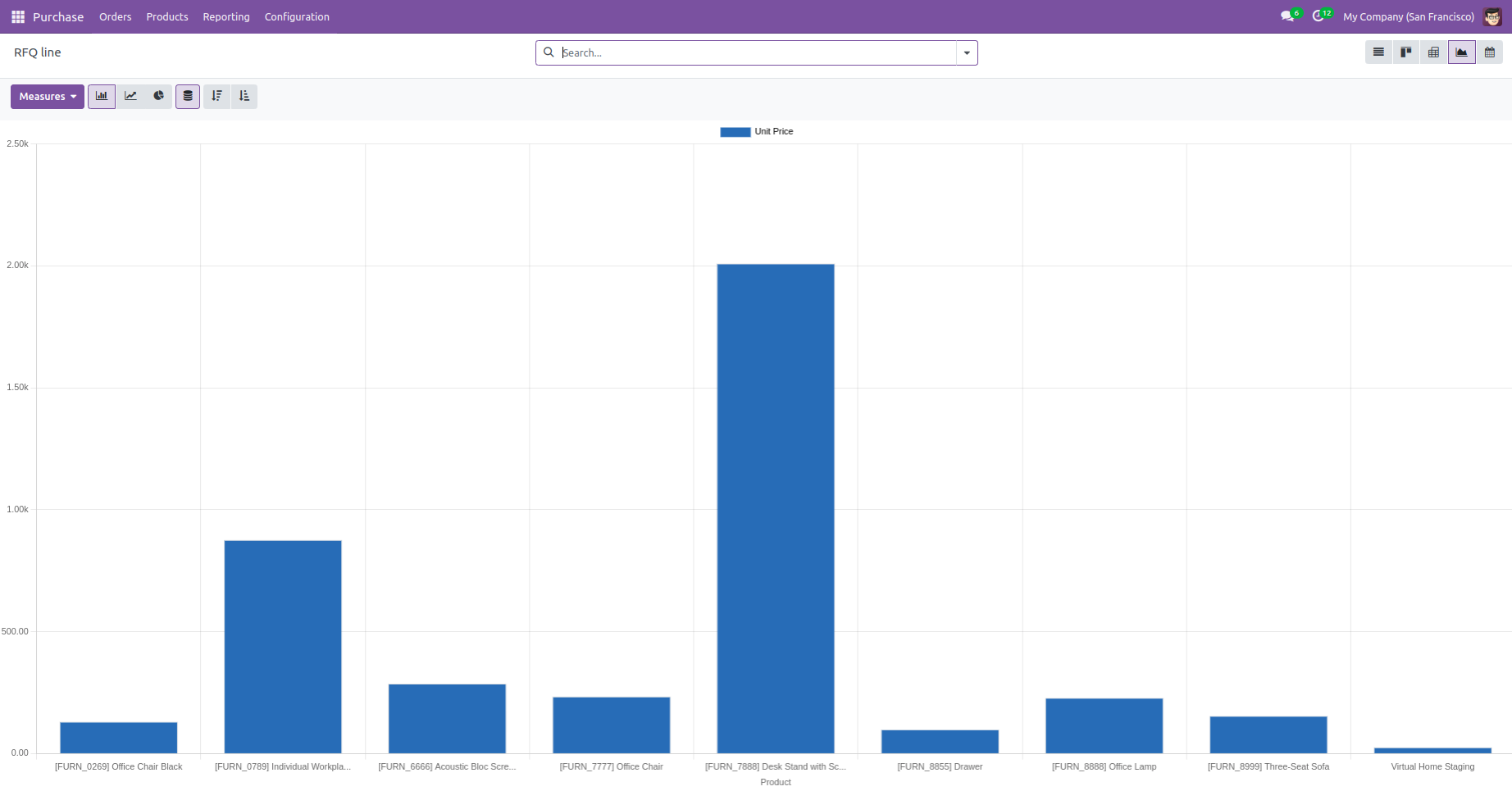1512x791 pixels.
Task: Switch to kanban view
Action: tap(1406, 52)
